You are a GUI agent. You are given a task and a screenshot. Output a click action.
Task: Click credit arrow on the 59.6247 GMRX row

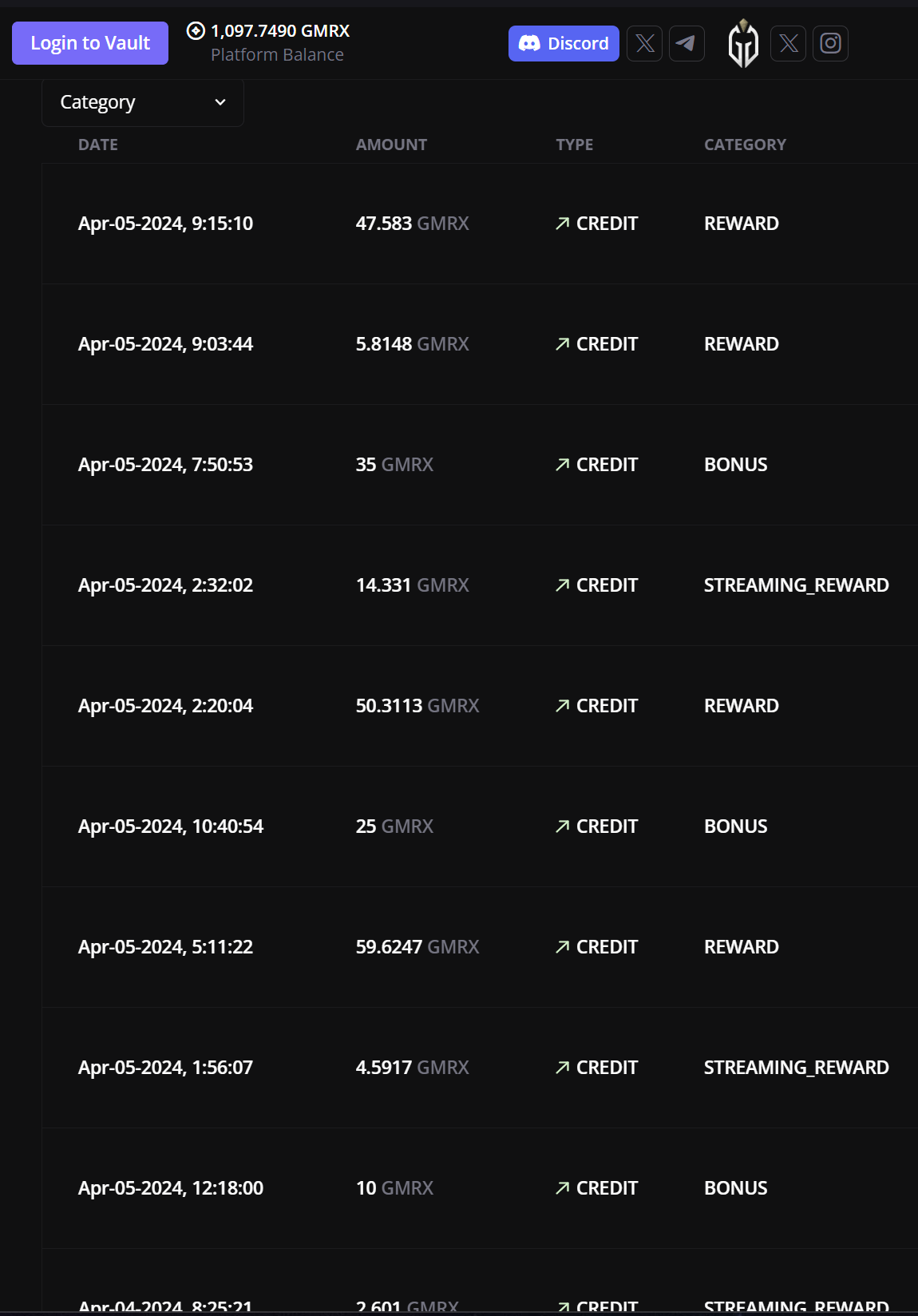pos(563,947)
